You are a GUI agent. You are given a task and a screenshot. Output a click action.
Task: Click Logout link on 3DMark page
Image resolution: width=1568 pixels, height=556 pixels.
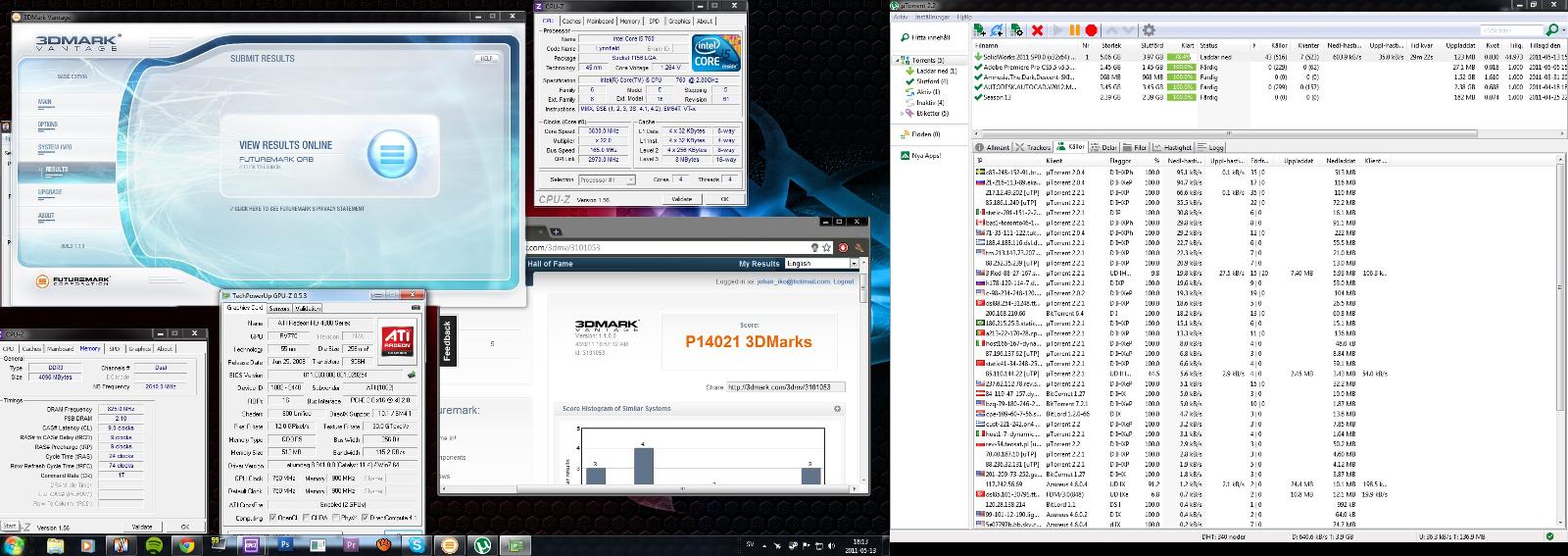[x=844, y=281]
